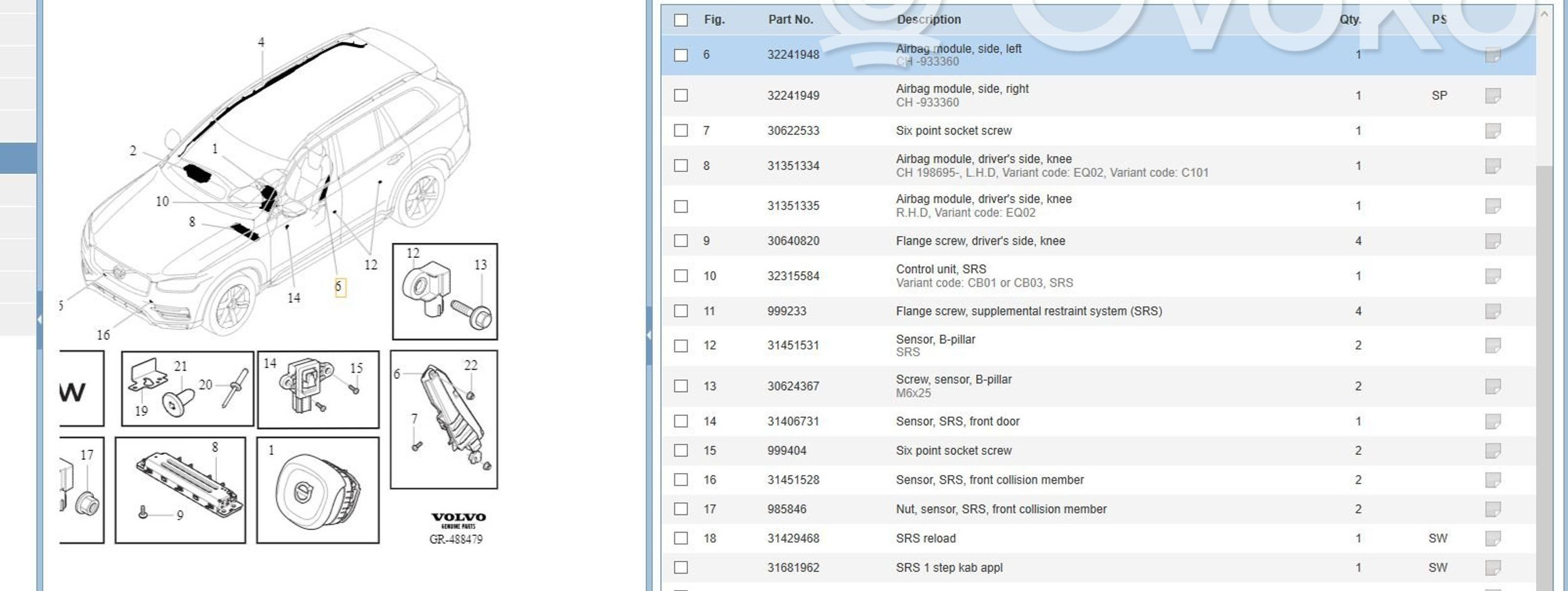This screenshot has width=1568, height=591.
Task: Collapse the left sidebar using its arrow handle
Action: coord(40,319)
